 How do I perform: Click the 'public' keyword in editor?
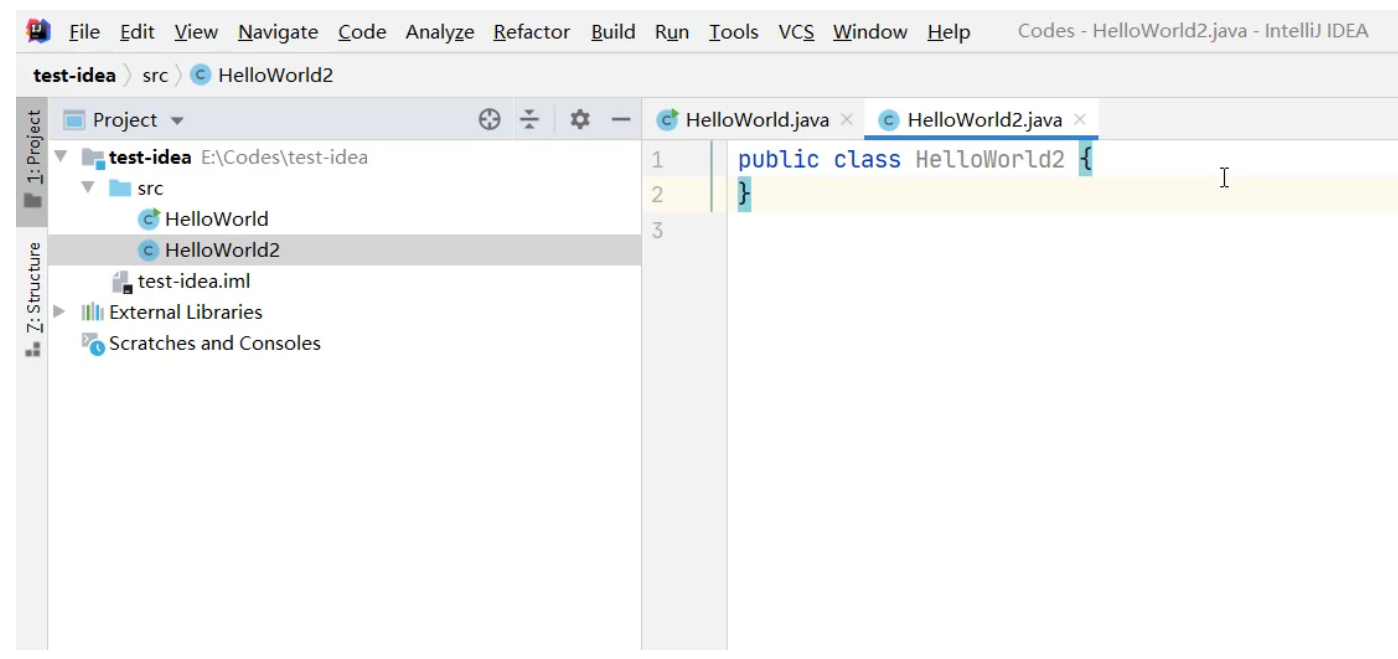click(778, 160)
